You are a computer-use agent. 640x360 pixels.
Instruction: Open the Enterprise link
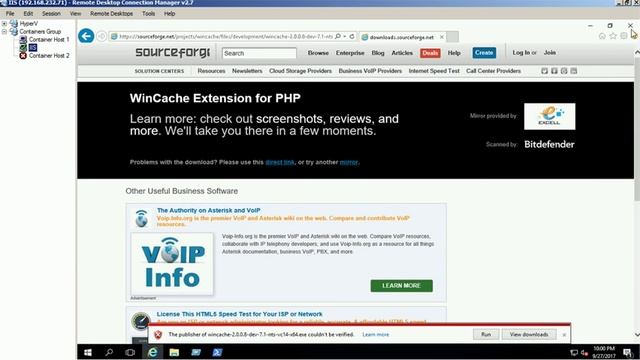pos(350,53)
